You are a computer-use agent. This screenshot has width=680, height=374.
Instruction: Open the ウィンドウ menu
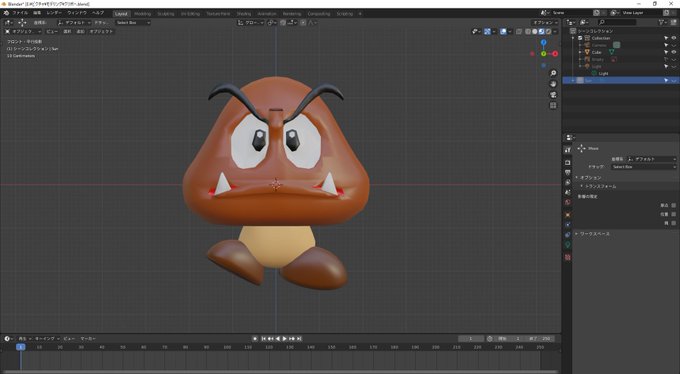pyautogui.click(x=77, y=13)
